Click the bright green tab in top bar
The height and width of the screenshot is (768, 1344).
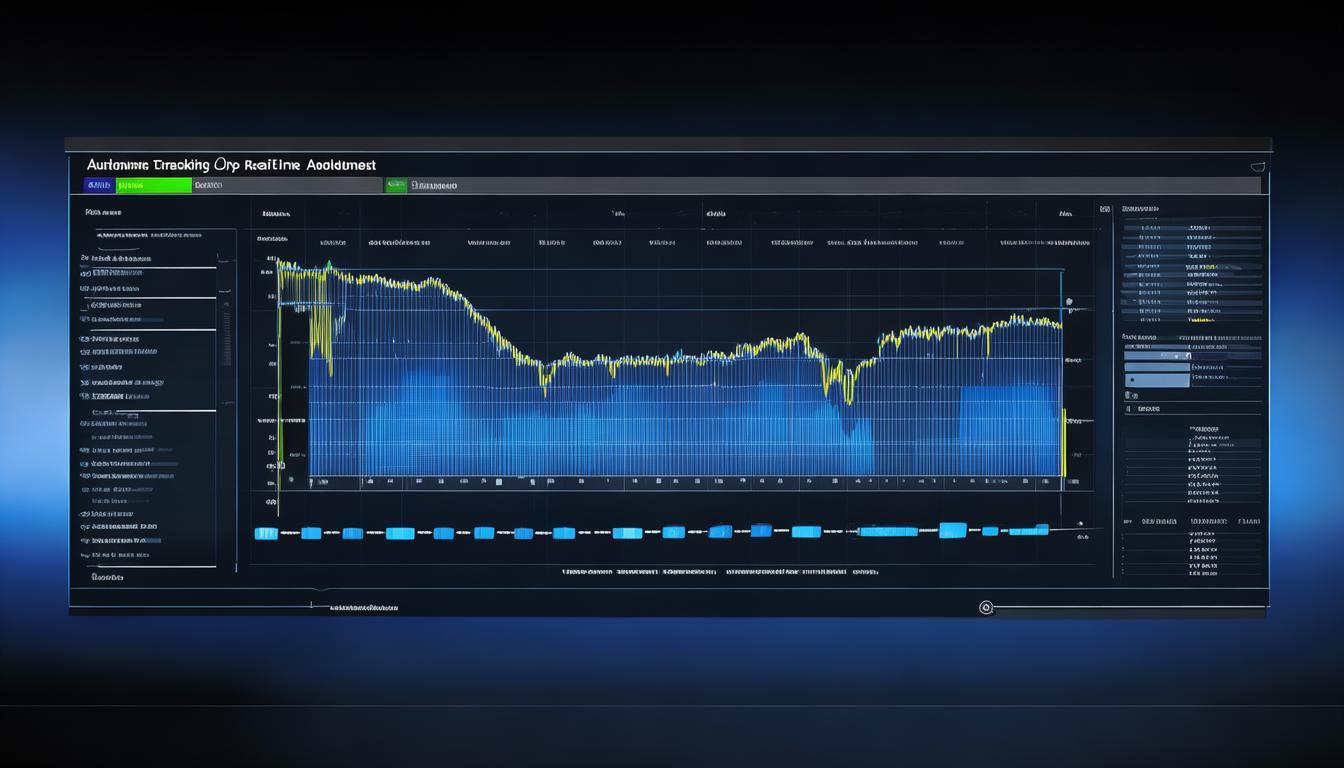153,185
